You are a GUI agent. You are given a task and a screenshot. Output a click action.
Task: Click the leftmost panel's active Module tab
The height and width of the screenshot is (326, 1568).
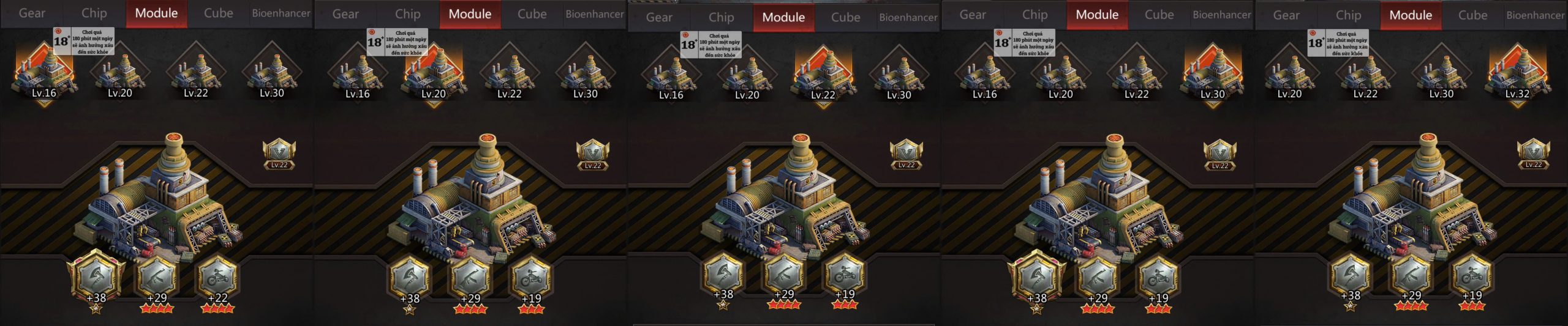157,13
